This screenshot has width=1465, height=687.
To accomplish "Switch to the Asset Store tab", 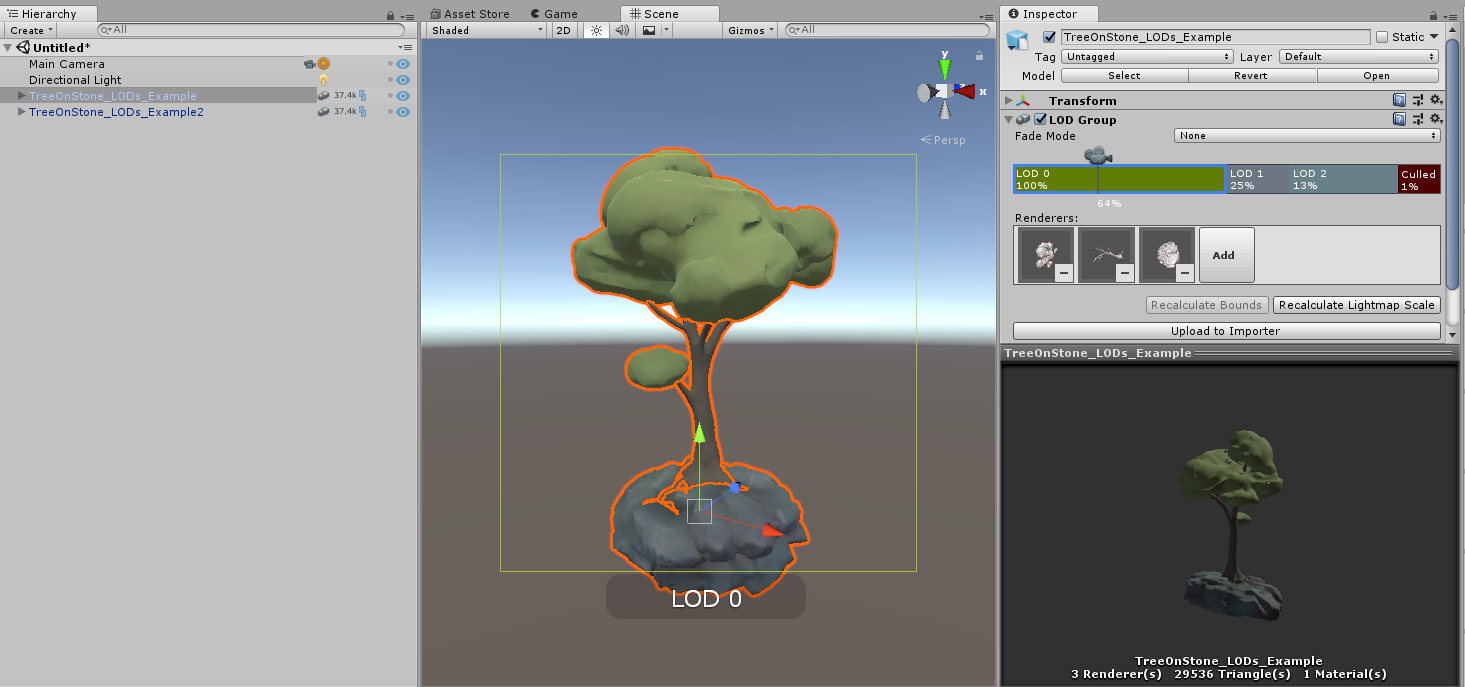I will [469, 14].
